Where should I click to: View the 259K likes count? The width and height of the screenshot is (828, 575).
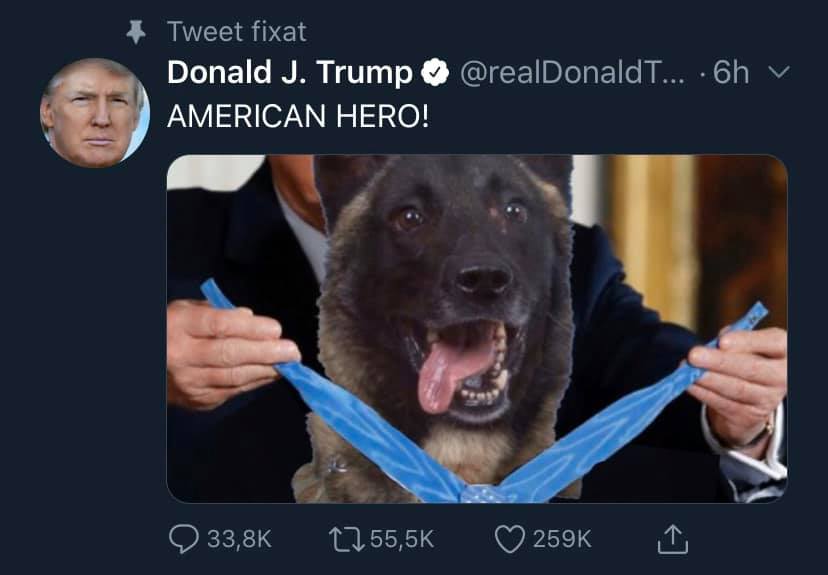click(x=562, y=539)
